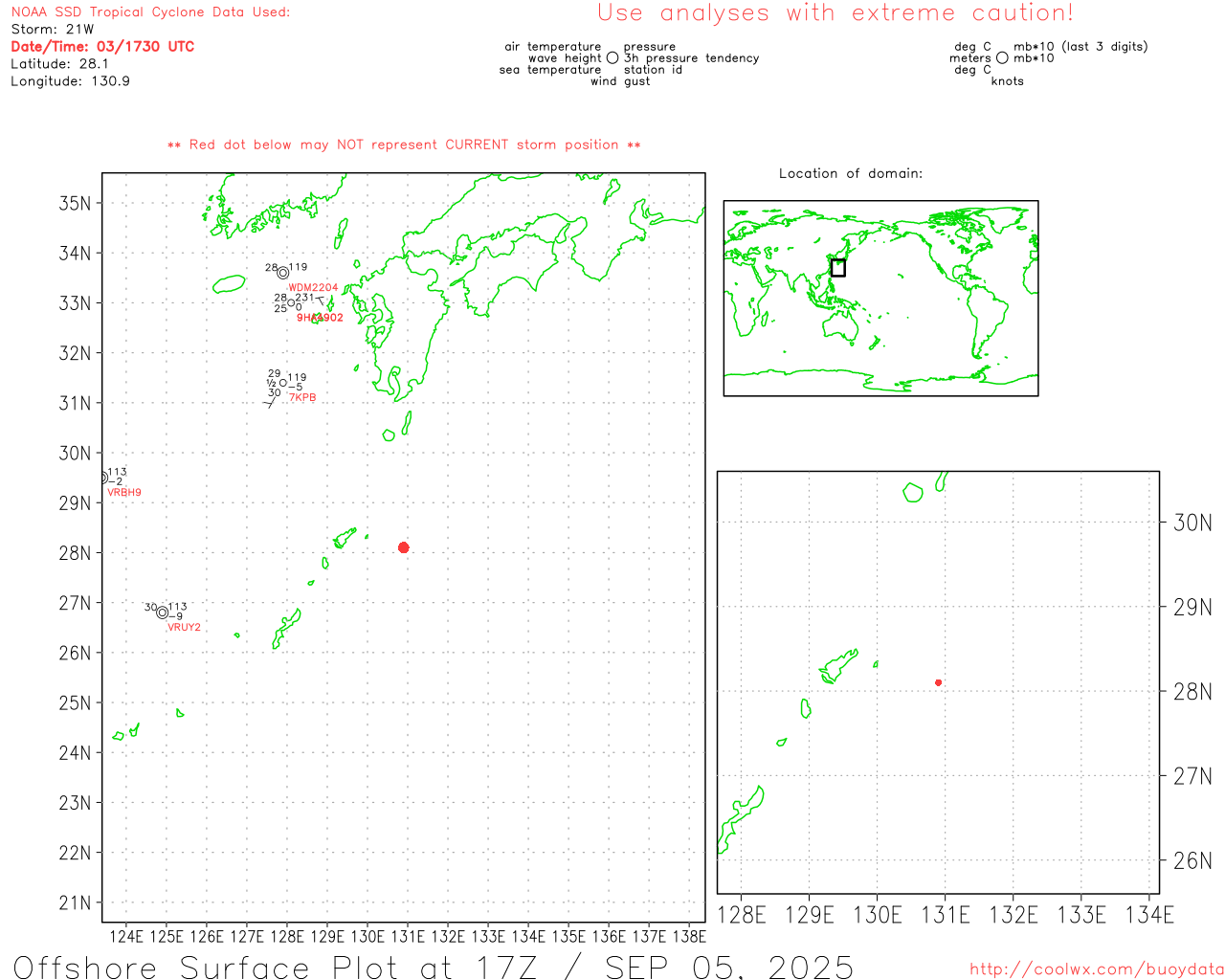
Task: Click pressure value 119 near WDM2204 station
Action: coord(299,267)
